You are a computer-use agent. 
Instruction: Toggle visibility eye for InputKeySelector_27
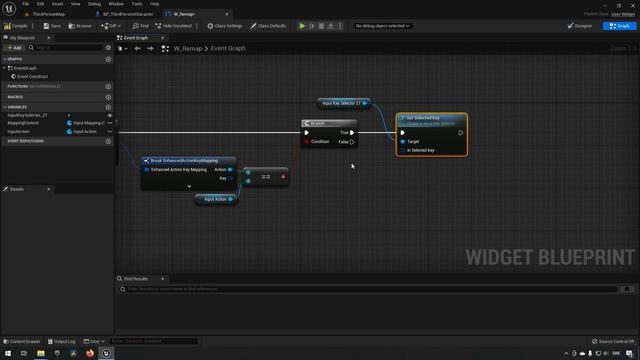coord(110,116)
